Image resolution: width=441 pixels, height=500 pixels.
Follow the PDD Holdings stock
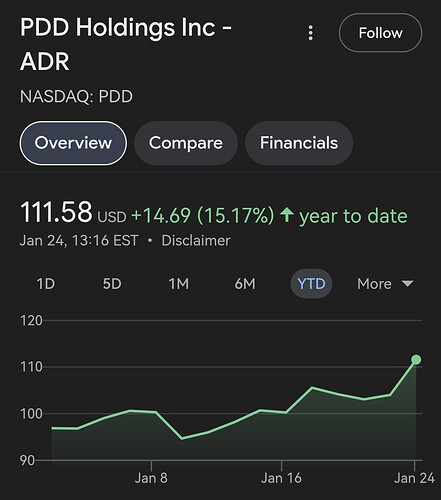pos(380,33)
